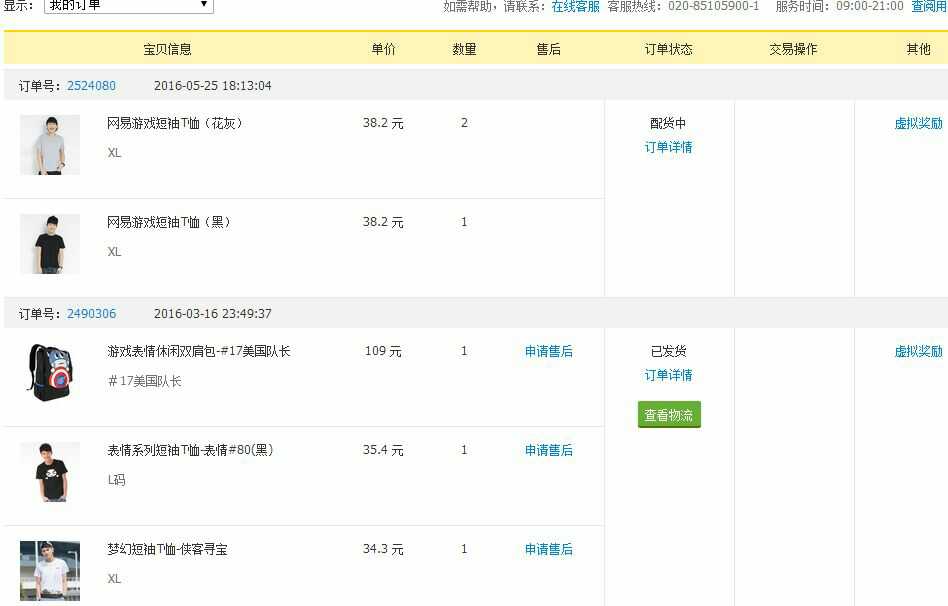View 订单详情 for the 配货中 order

(668, 148)
